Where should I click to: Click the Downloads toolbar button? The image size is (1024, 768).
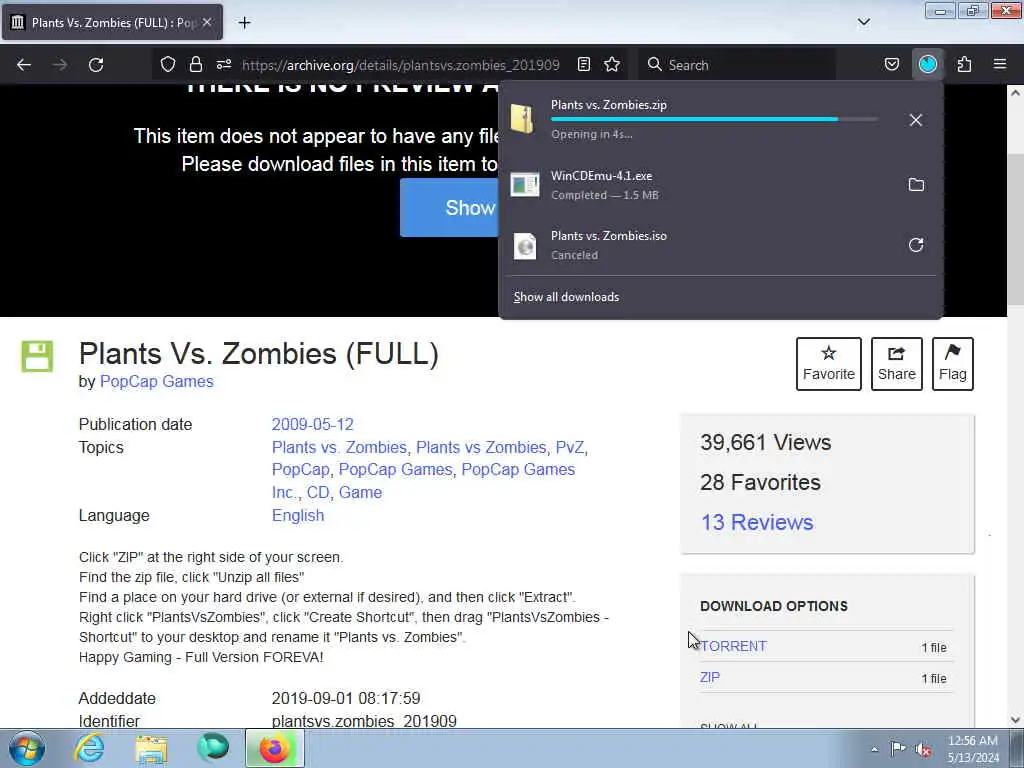(928, 64)
